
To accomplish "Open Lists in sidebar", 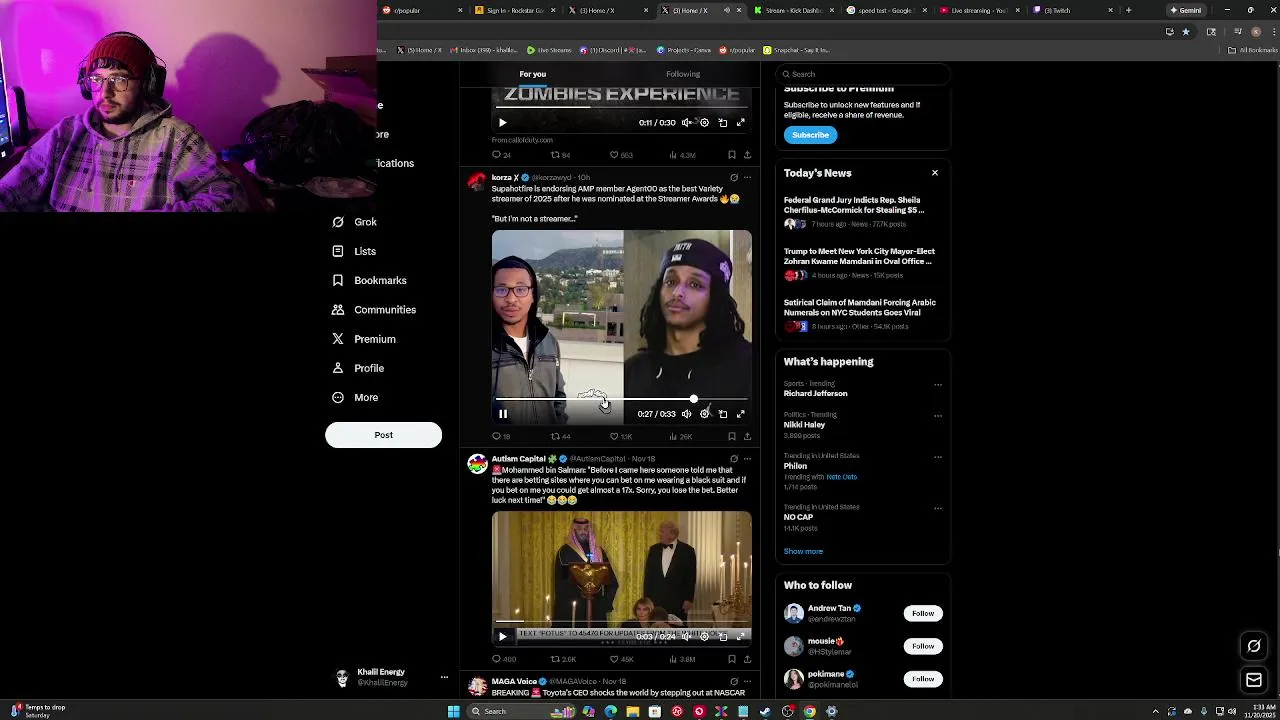I will click(x=353, y=251).
